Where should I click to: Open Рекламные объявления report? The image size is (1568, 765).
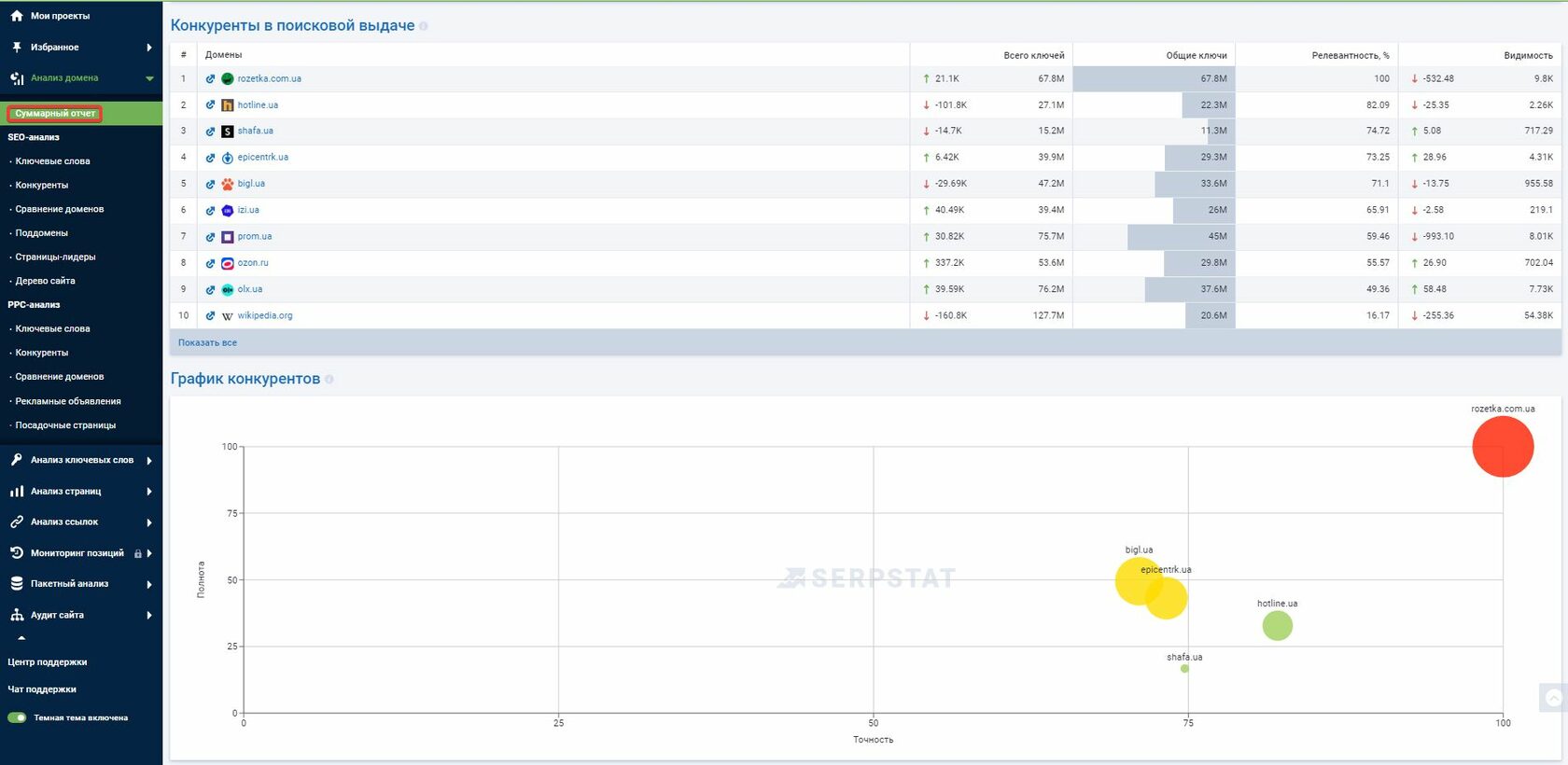click(68, 401)
